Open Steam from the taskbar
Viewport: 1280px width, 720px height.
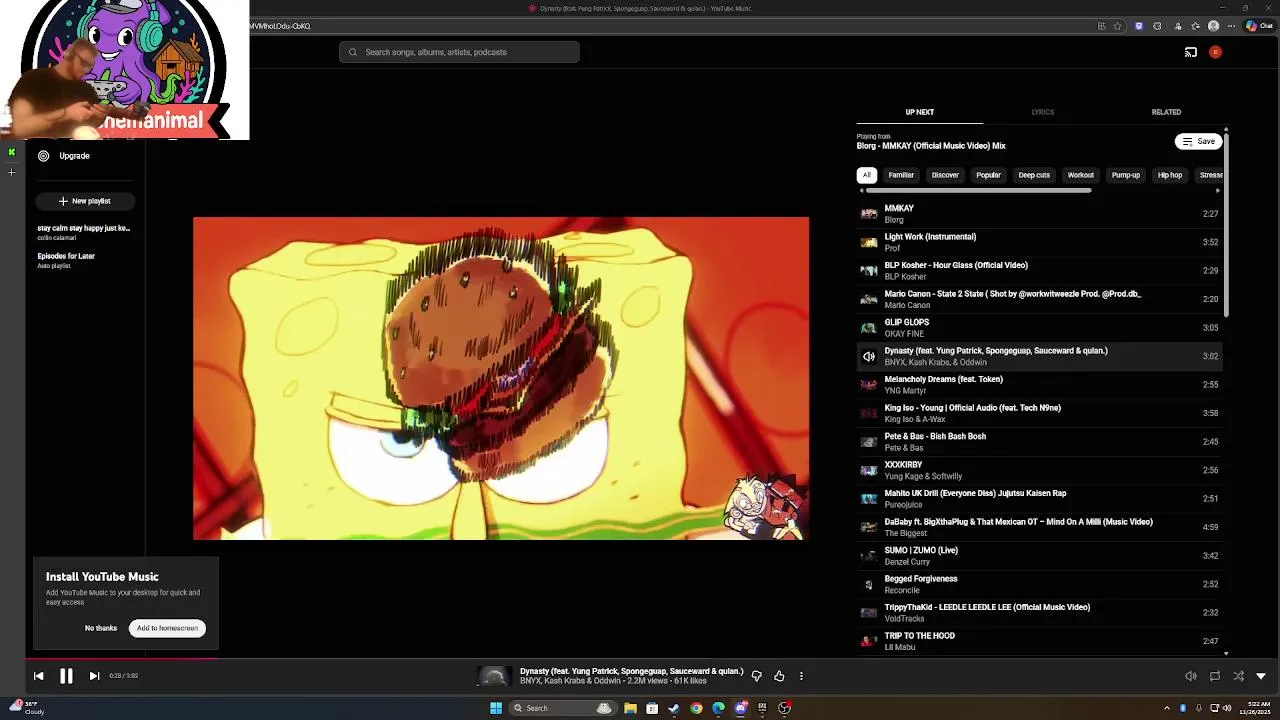pyautogui.click(x=674, y=708)
